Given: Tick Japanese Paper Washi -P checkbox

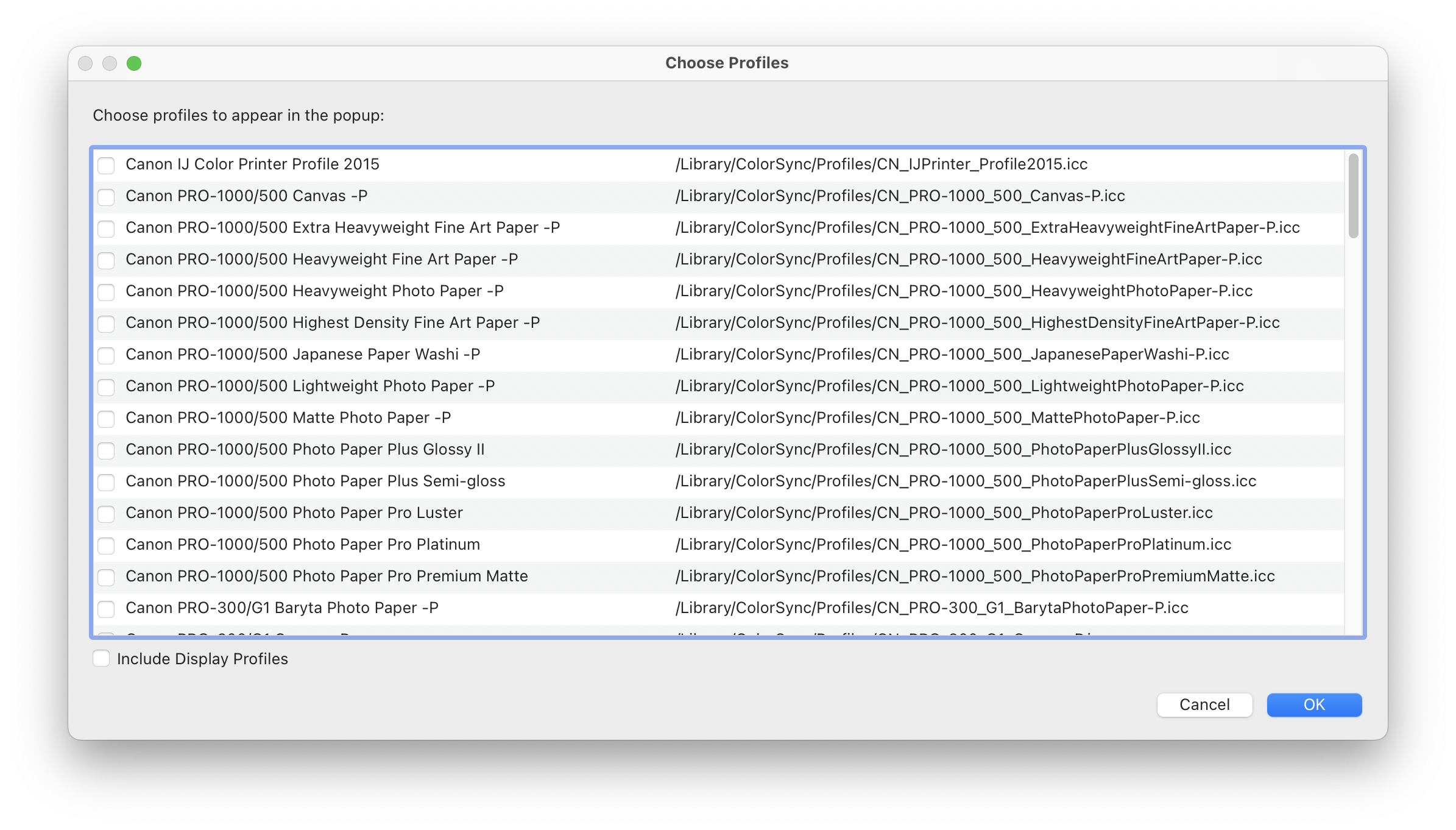Looking at the screenshot, I should (x=106, y=355).
